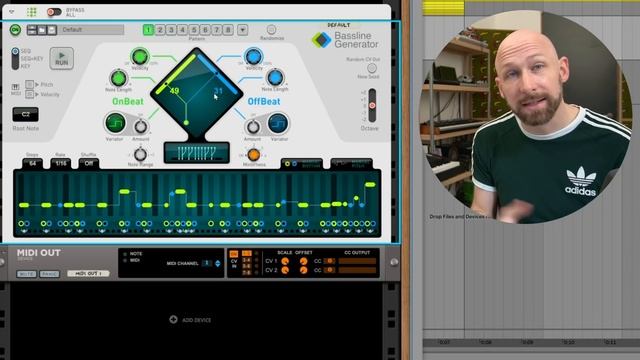Click the CV 2 Scale knob
The image size is (640, 360).
coord(285,270)
